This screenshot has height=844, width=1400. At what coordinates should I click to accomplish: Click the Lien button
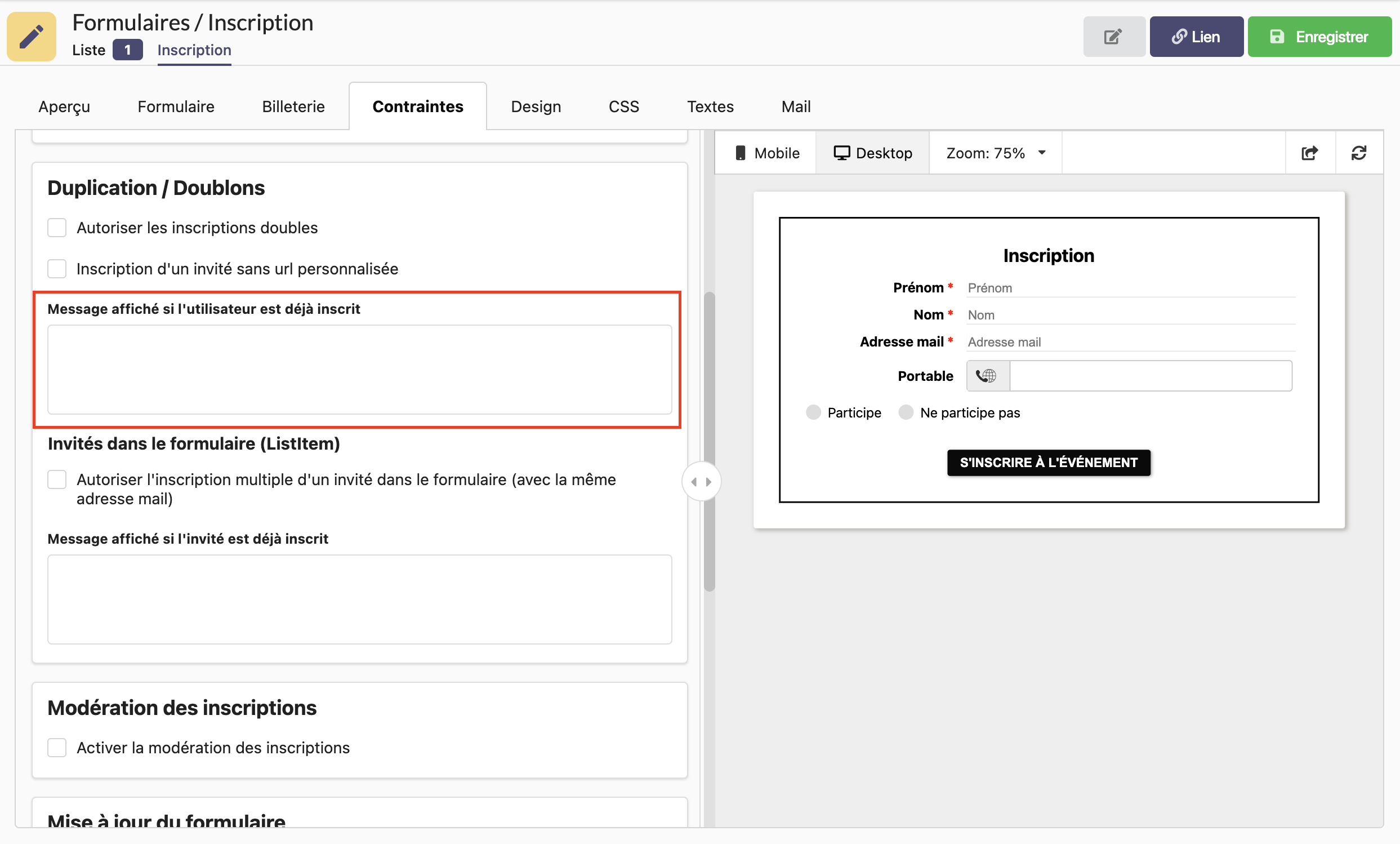1196,37
